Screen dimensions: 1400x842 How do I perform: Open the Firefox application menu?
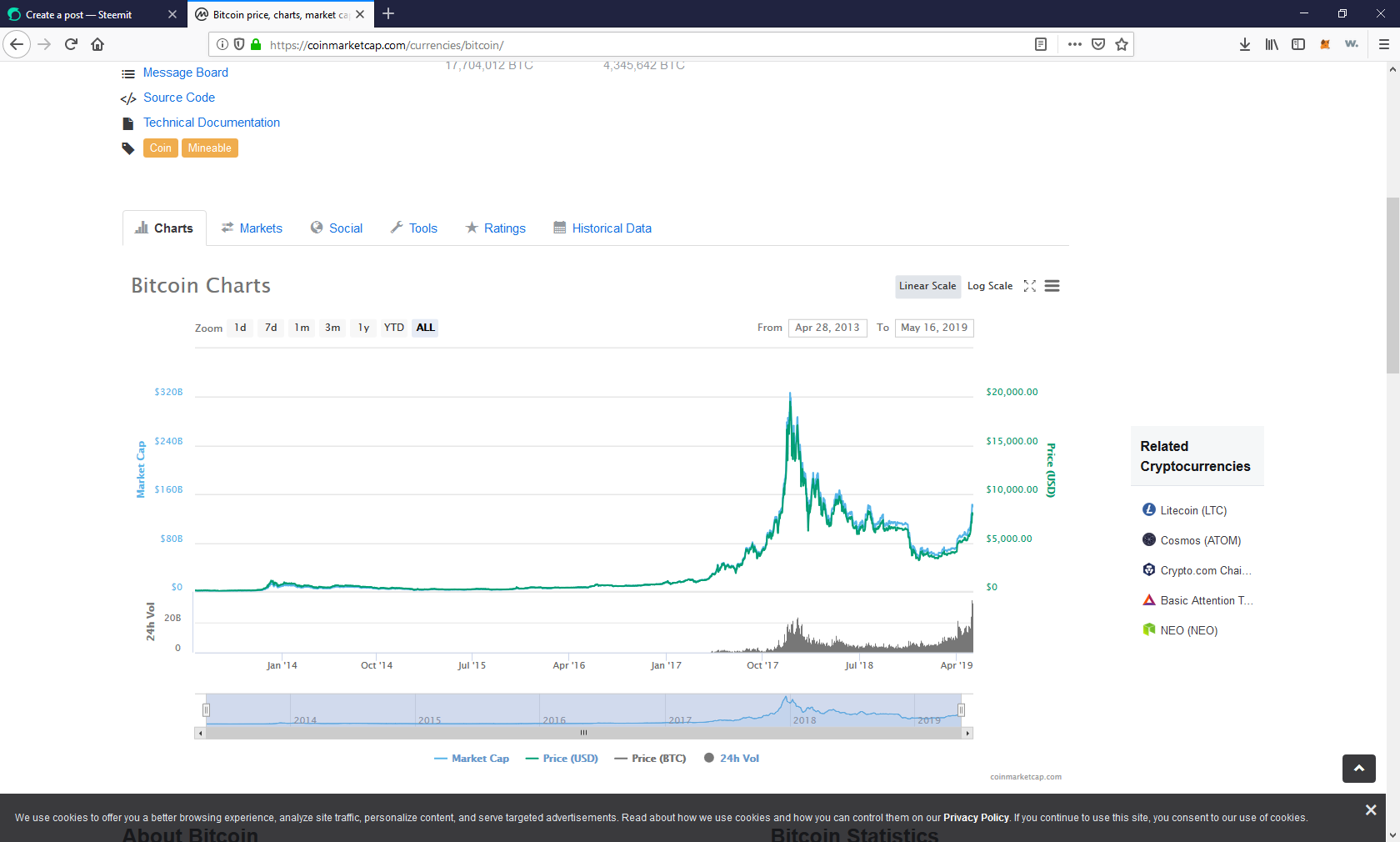pyautogui.click(x=1384, y=44)
